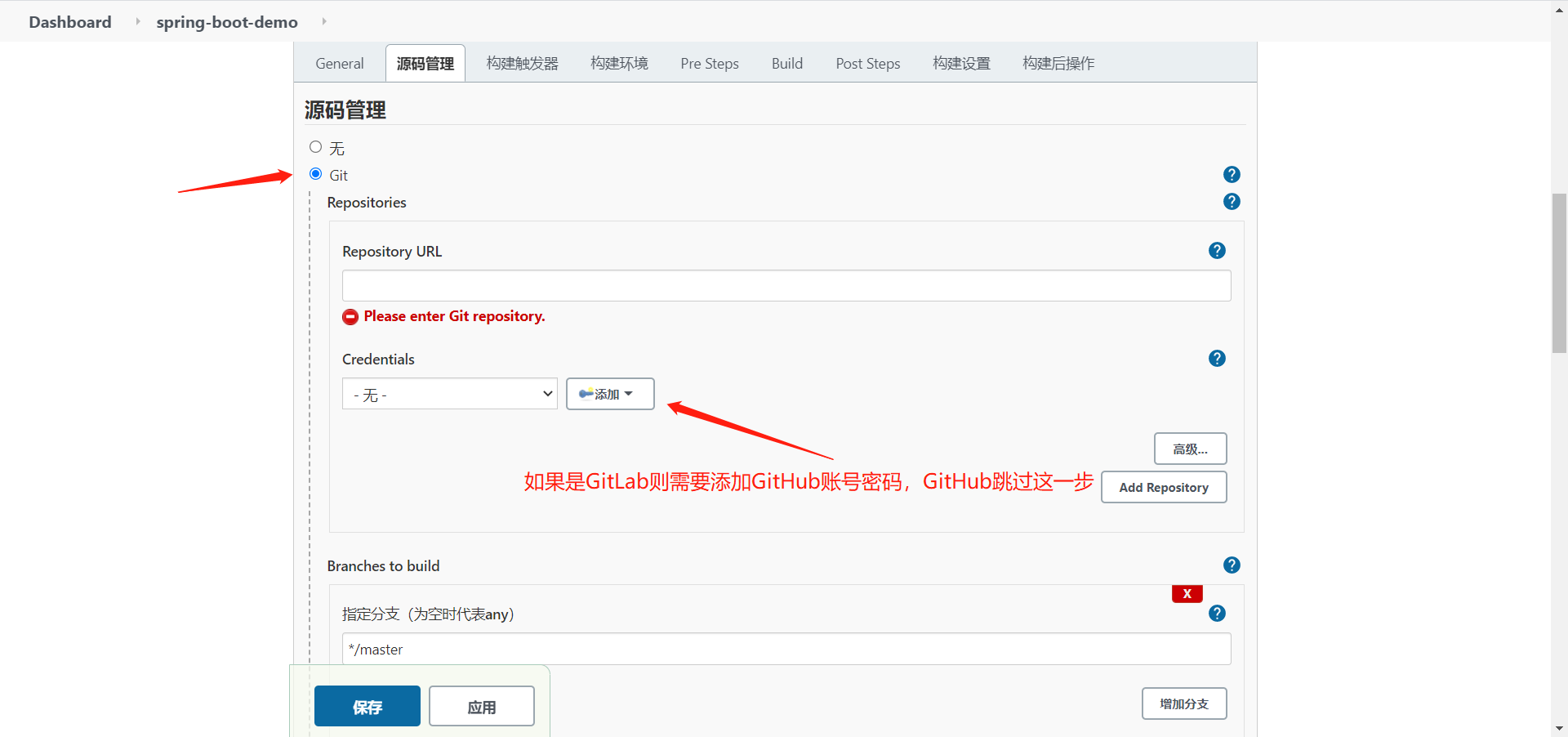Select the 无 (none) source control radio
The image size is (1568, 737).
coord(315,147)
